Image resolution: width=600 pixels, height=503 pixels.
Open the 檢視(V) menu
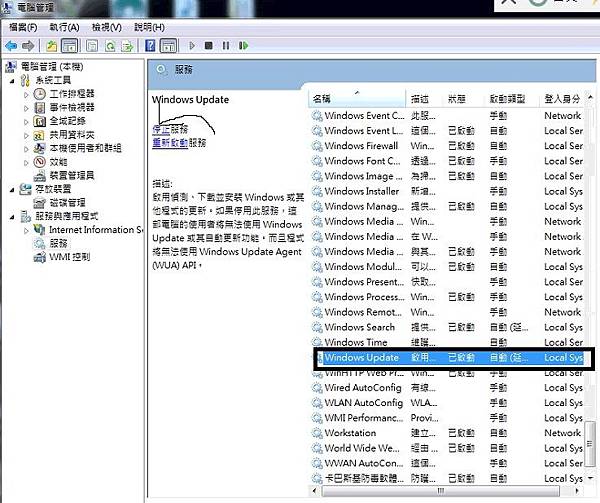pyautogui.click(x=107, y=27)
